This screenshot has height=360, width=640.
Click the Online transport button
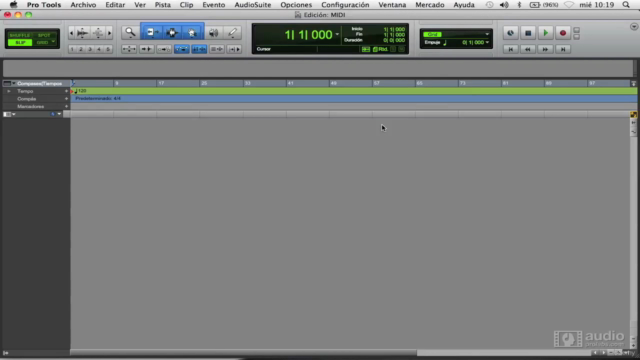click(x=511, y=33)
